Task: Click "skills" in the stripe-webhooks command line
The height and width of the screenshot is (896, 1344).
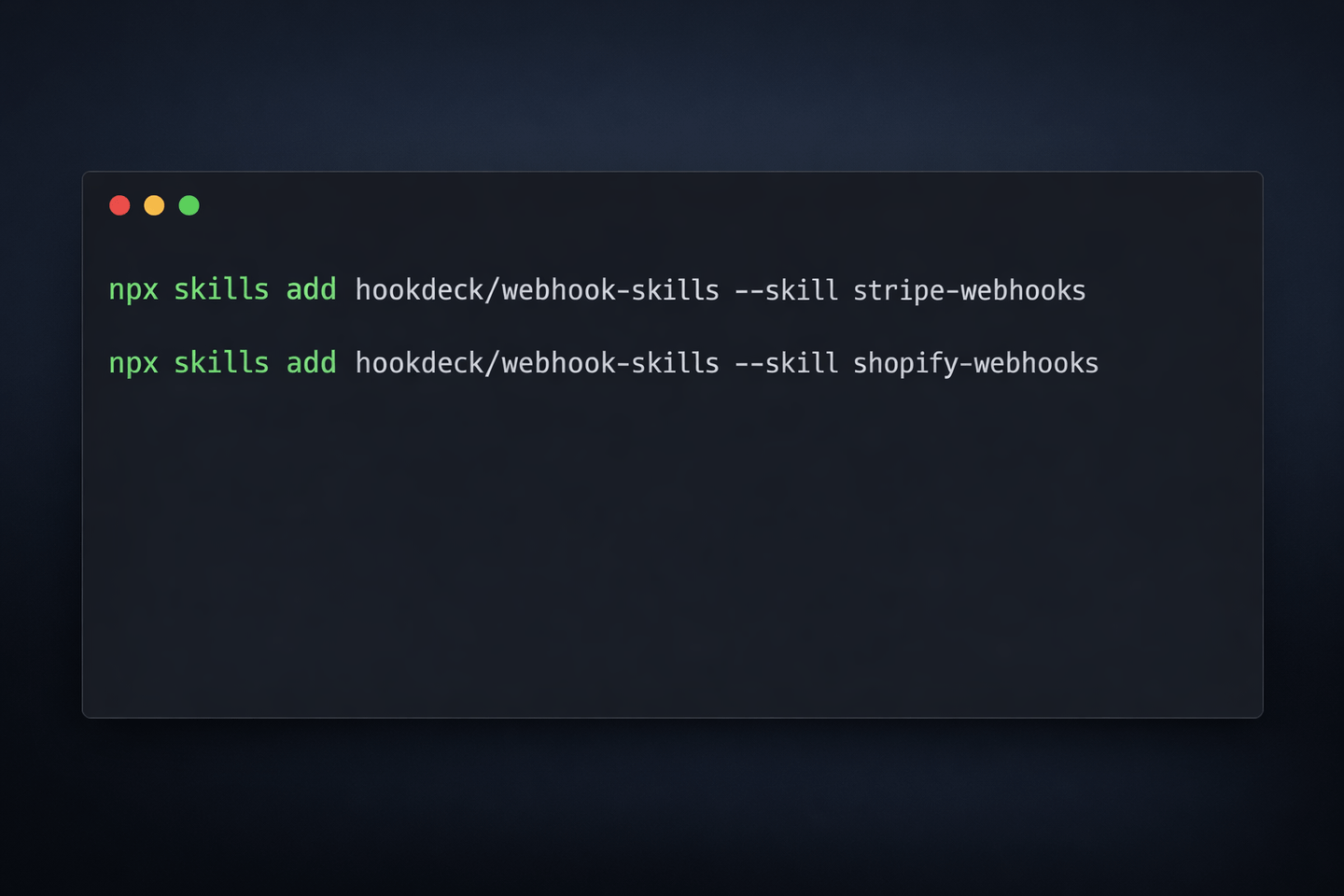Action: 221,289
